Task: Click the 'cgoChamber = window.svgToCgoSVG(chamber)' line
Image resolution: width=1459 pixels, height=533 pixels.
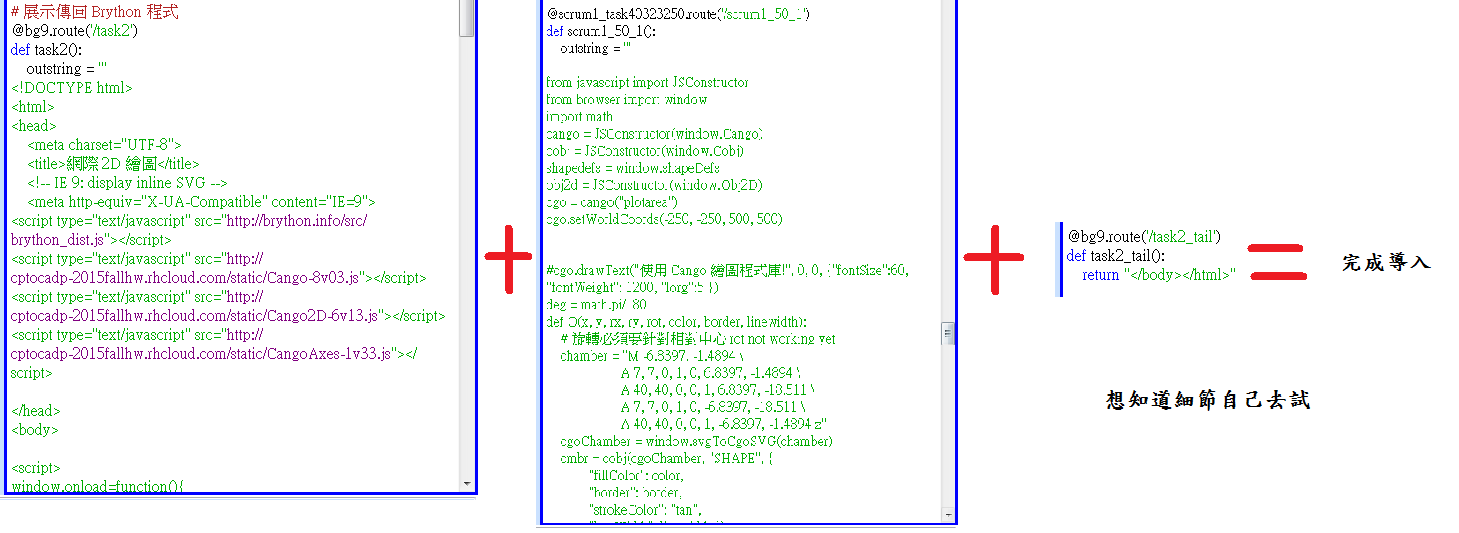Action: click(696, 441)
